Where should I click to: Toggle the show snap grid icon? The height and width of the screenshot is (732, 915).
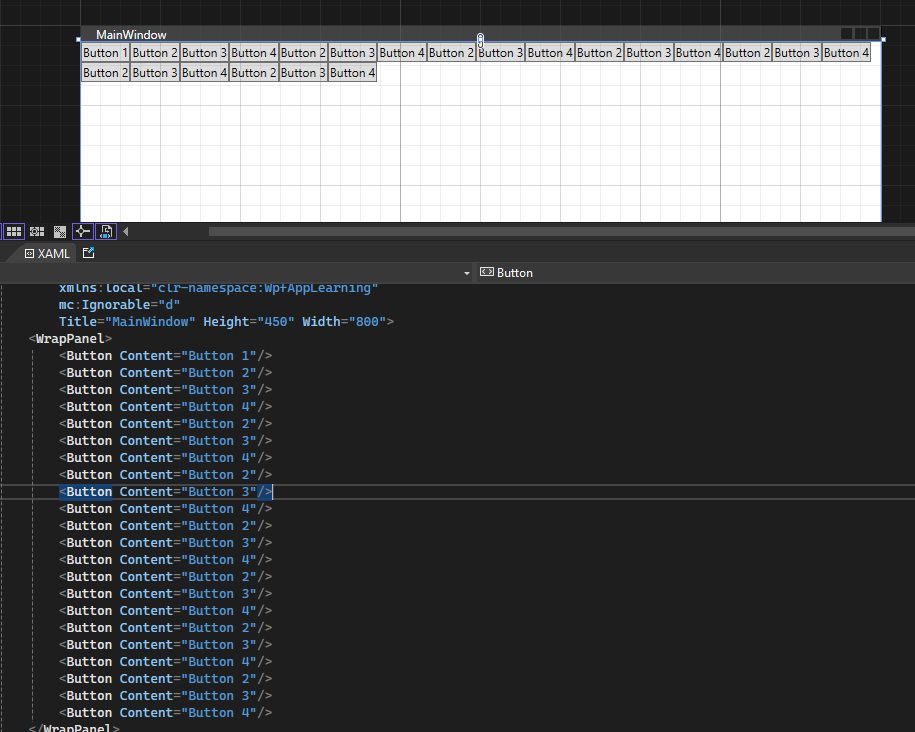point(13,232)
